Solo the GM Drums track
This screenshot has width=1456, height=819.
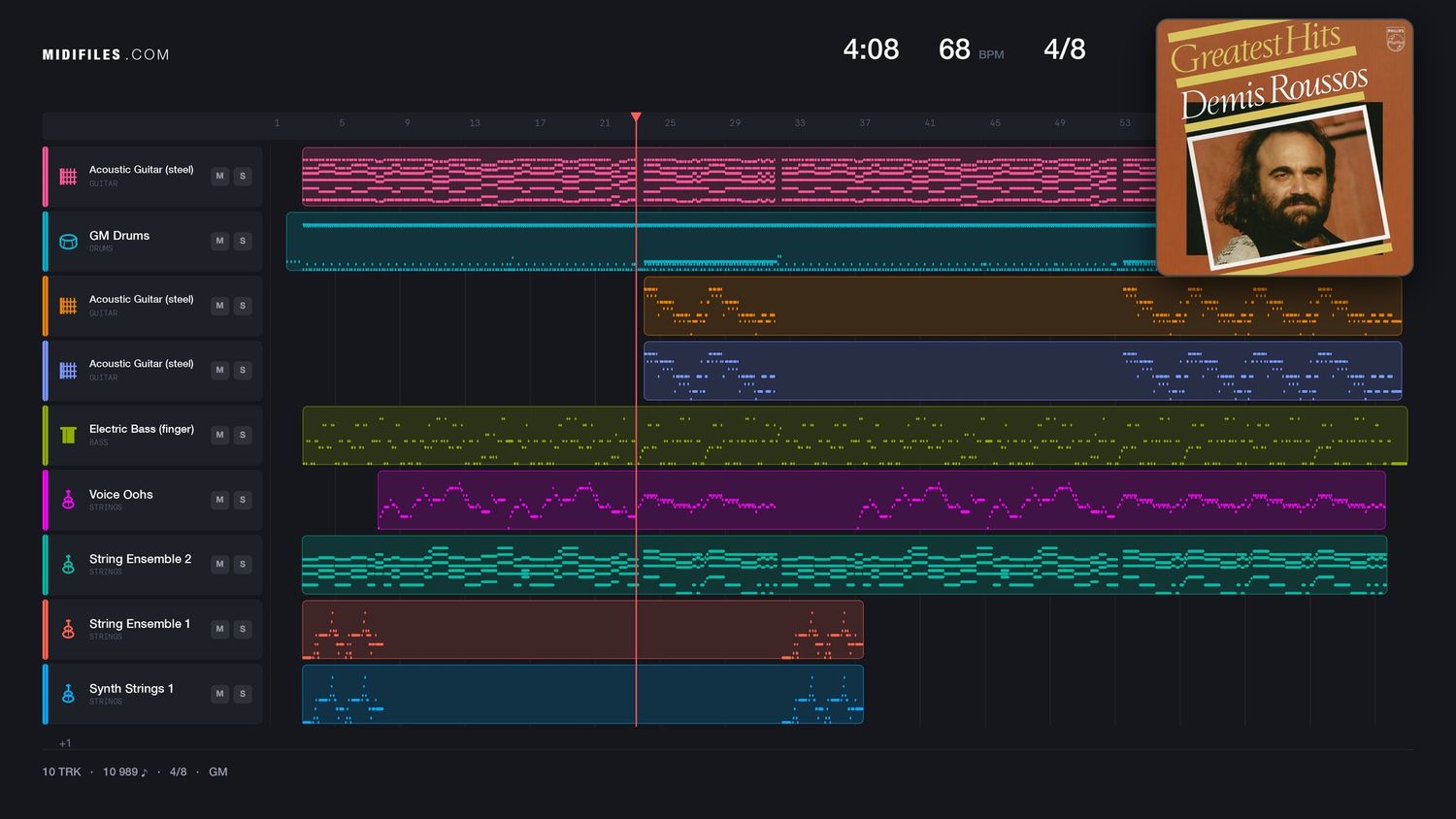coord(243,241)
